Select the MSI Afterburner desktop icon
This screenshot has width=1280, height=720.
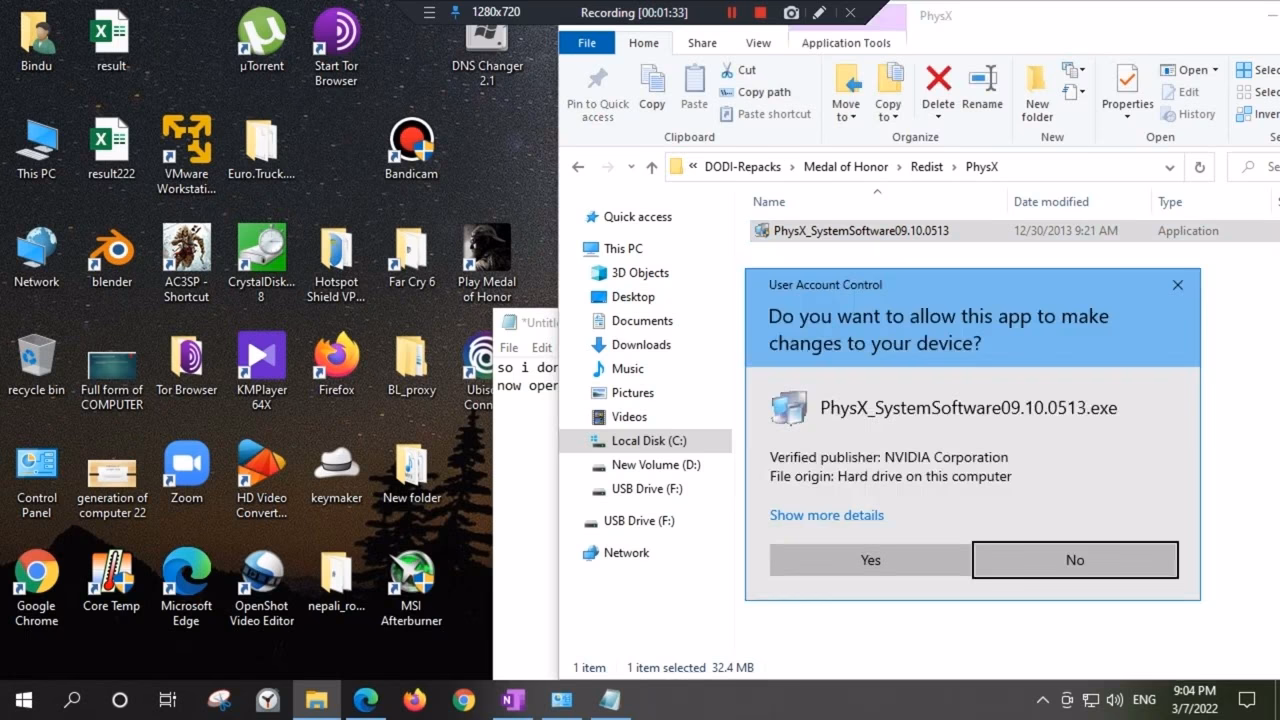pos(411,588)
